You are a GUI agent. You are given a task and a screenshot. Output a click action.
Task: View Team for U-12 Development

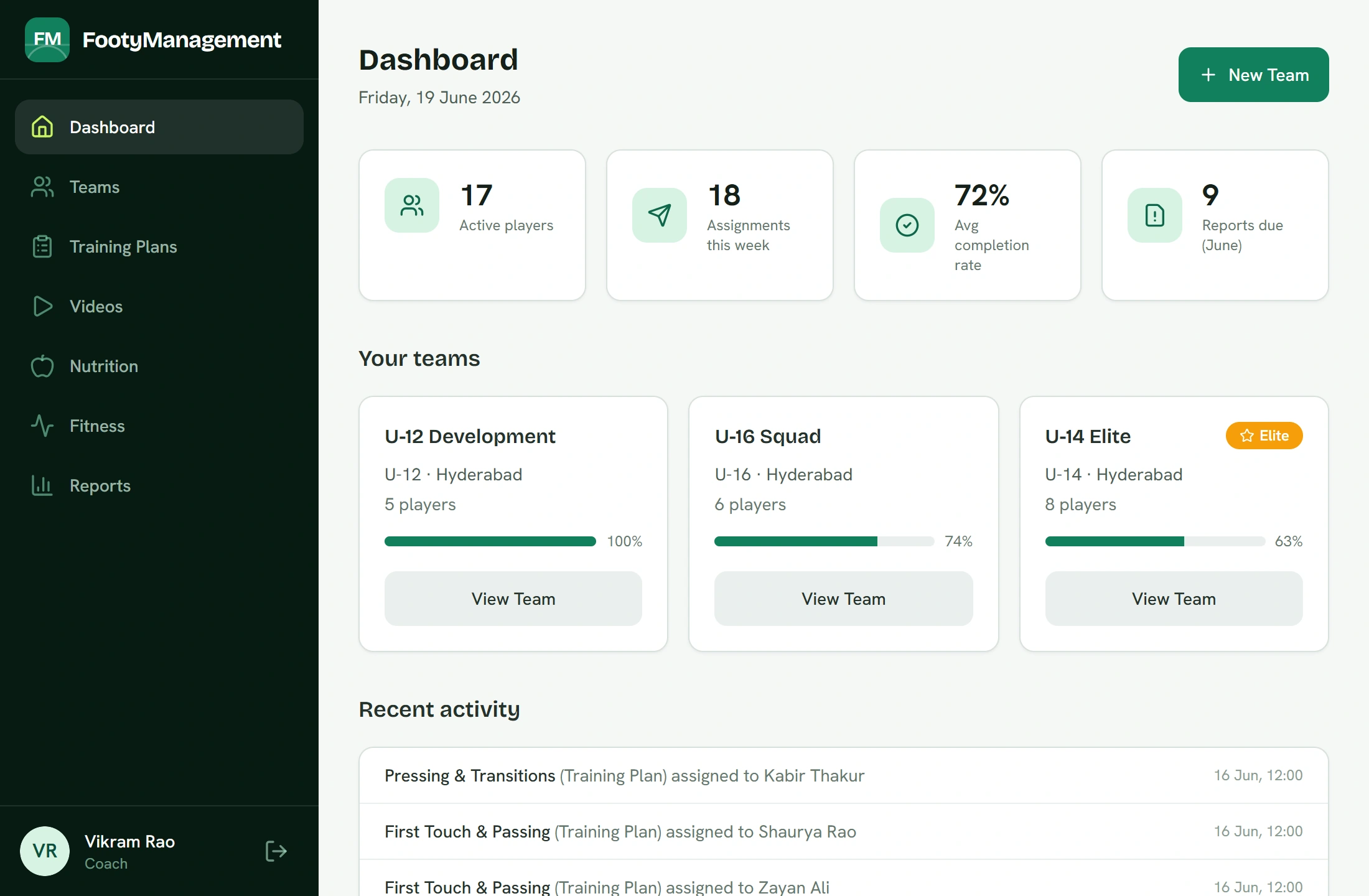coord(513,599)
